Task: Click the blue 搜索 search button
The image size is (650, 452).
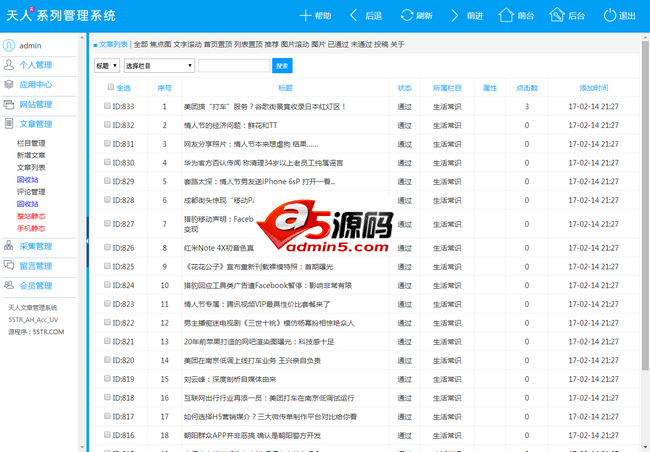Action: tap(282, 66)
